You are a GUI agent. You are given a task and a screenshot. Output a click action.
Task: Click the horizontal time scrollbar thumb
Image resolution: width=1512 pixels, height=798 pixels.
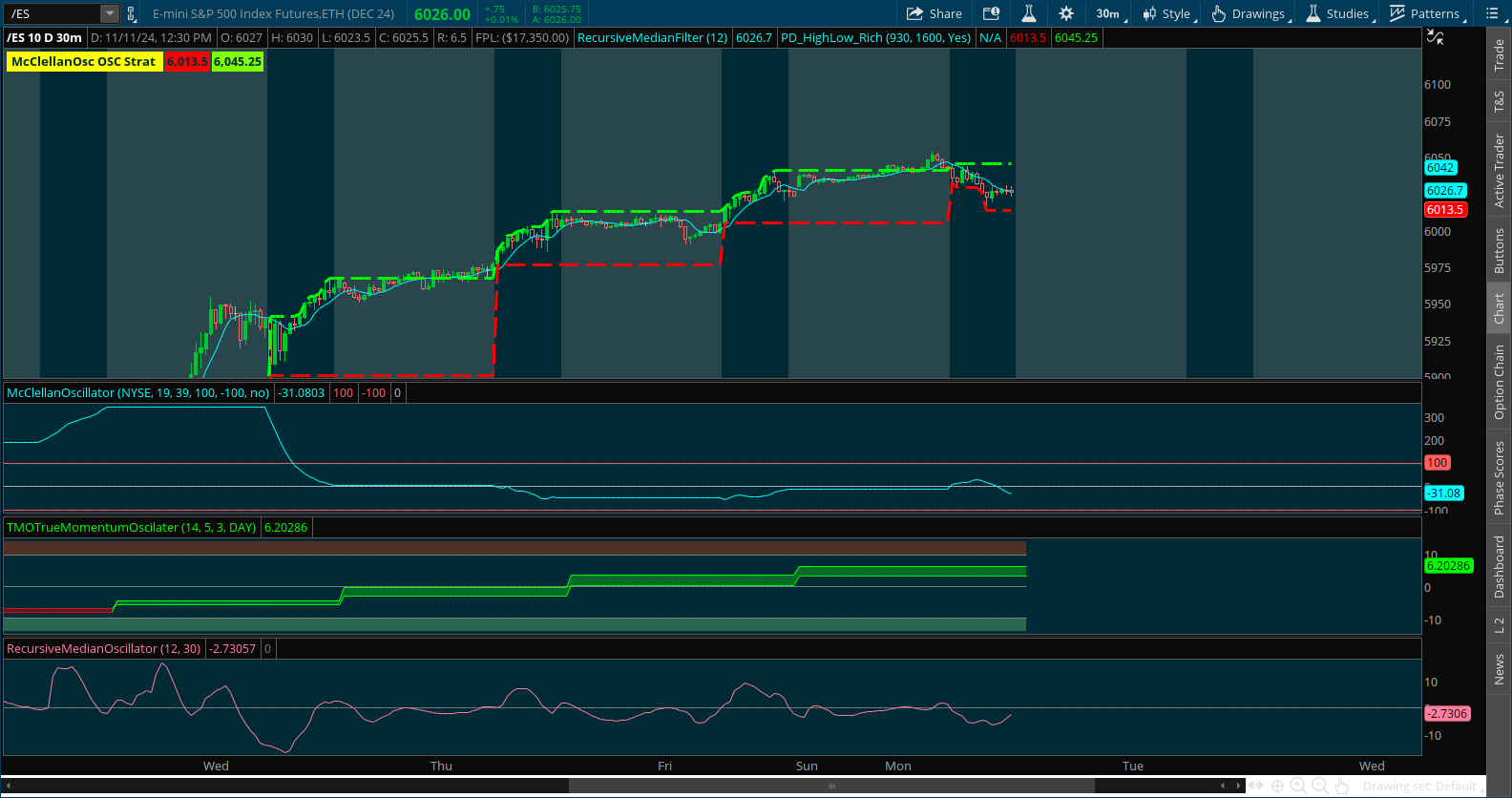click(831, 786)
